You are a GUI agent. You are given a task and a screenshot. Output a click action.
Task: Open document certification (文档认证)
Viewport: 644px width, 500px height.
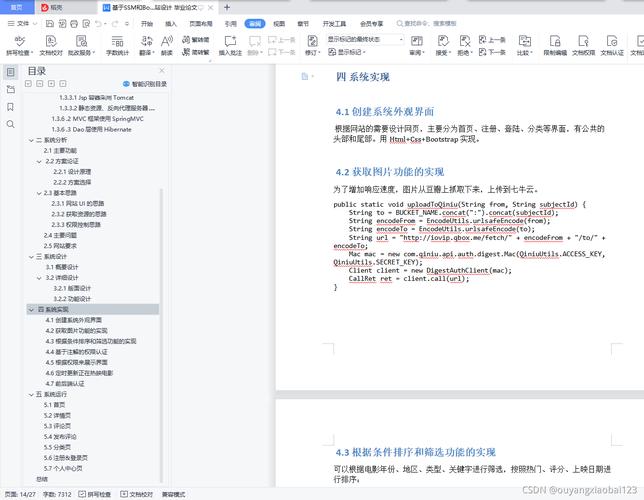pos(612,45)
